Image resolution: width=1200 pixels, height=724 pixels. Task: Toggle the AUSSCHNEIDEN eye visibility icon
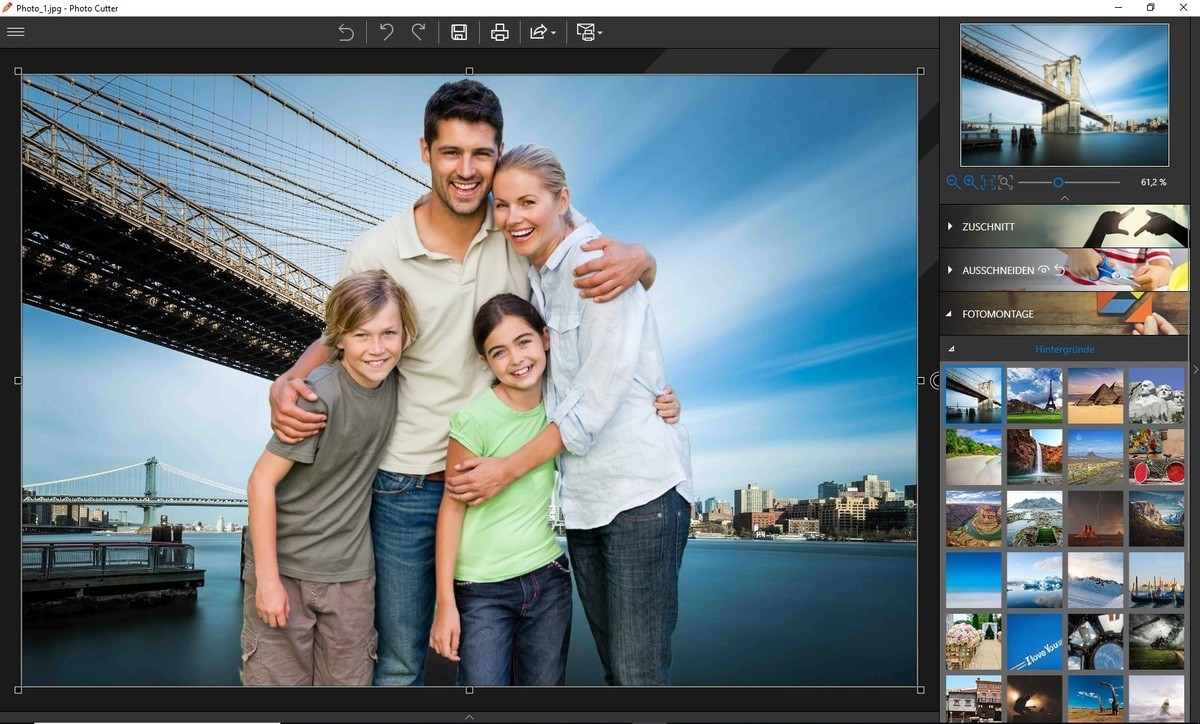1044,270
